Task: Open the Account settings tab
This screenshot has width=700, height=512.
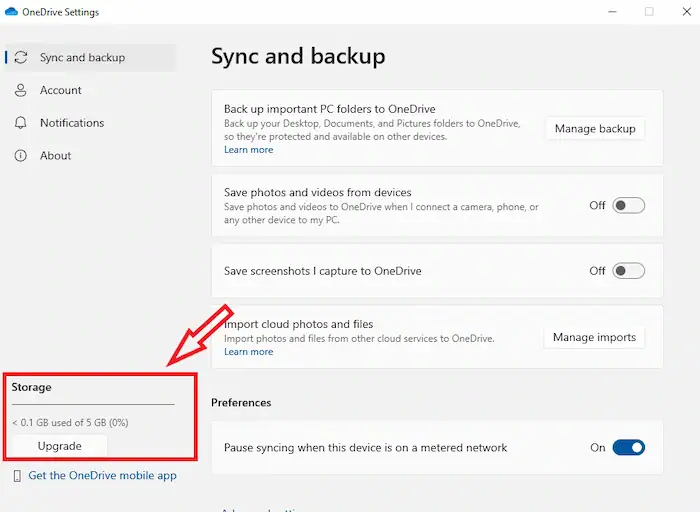Action: click(60, 91)
